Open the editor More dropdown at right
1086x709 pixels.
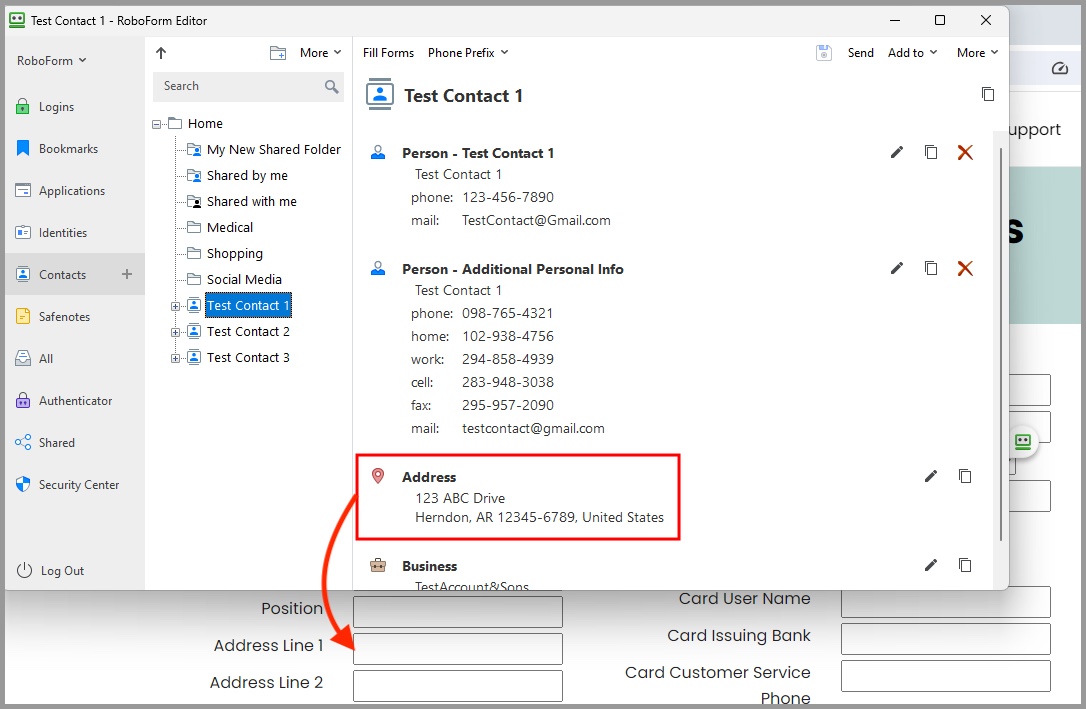[977, 53]
